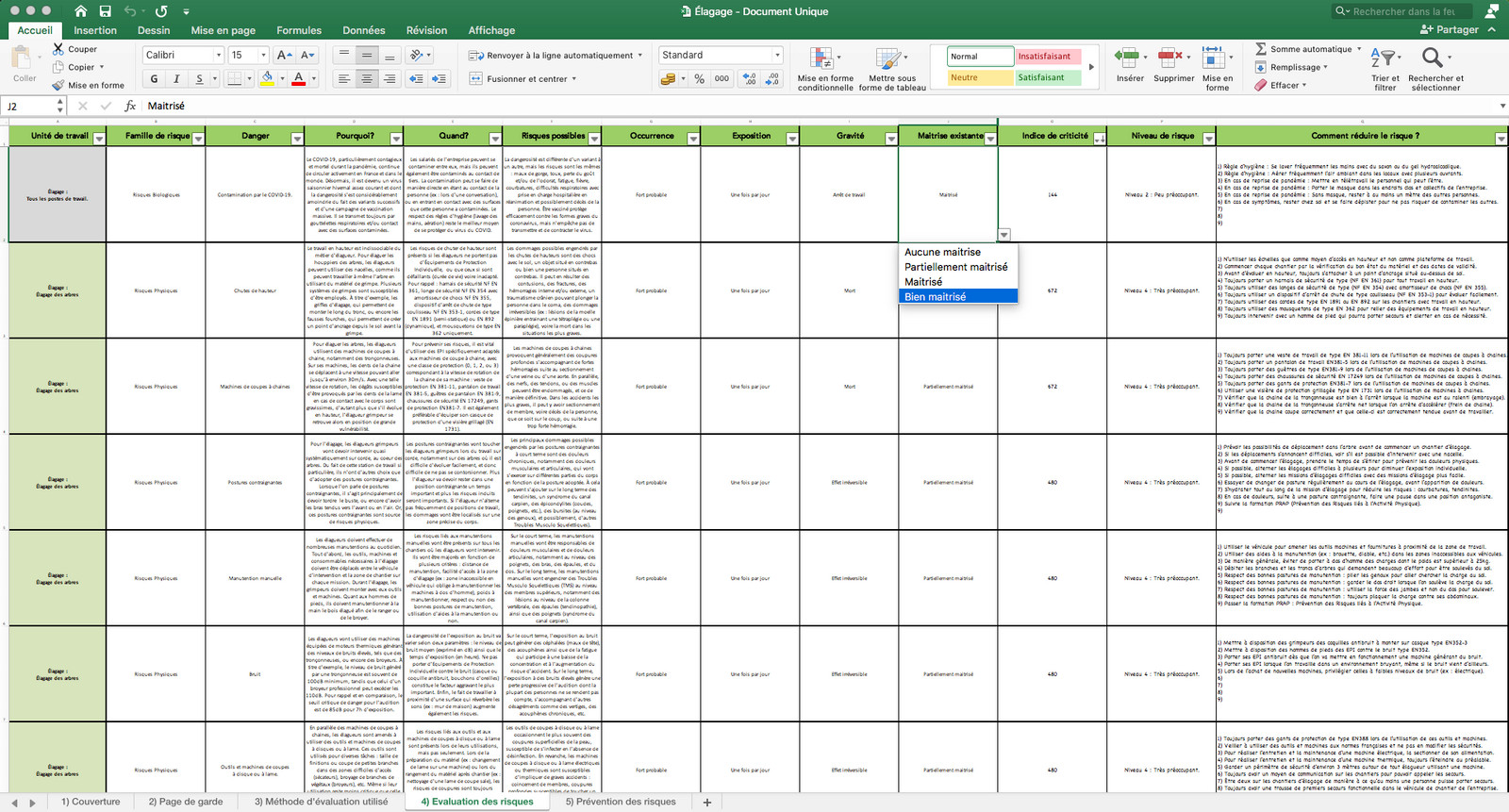Image resolution: width=1509 pixels, height=812 pixels.
Task: Click the Couper scissors icon
Action: tap(58, 49)
